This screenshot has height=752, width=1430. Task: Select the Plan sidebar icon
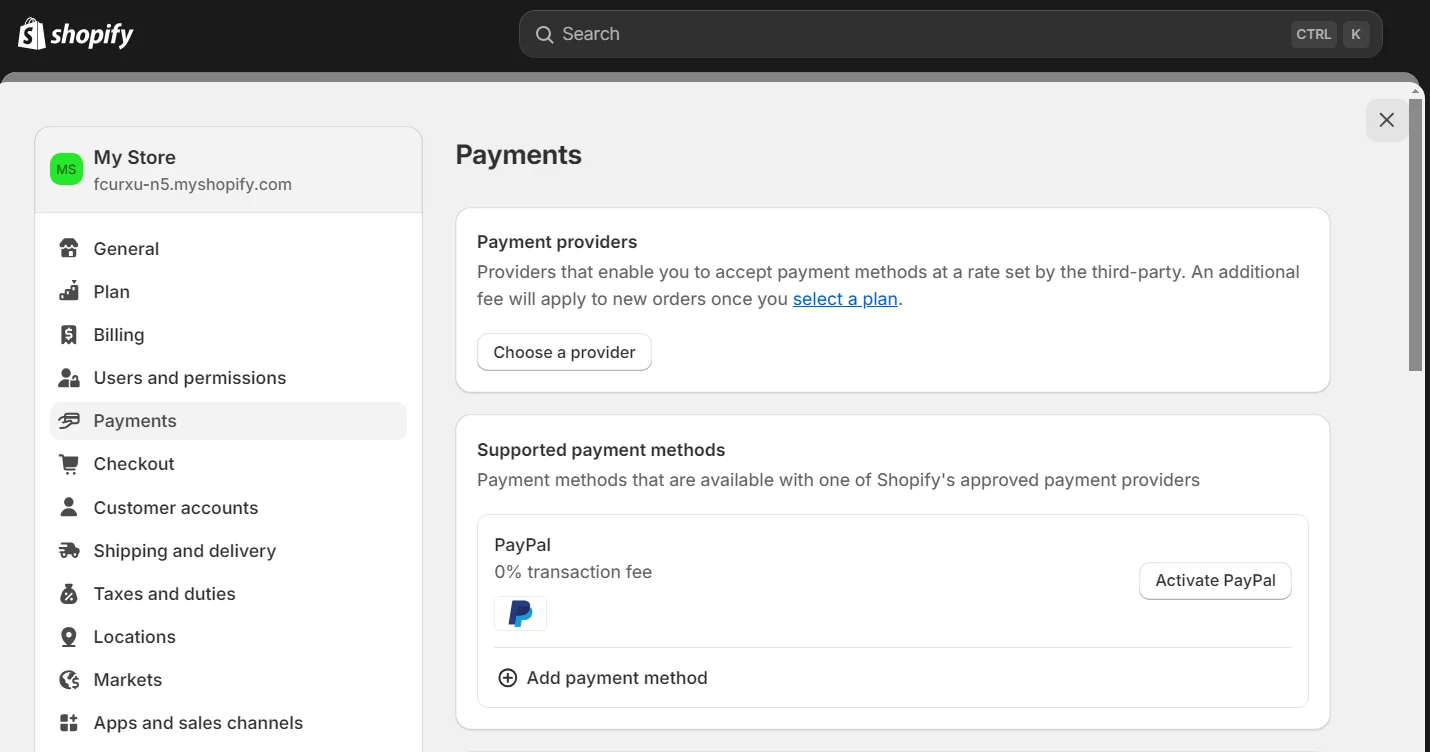click(x=69, y=291)
